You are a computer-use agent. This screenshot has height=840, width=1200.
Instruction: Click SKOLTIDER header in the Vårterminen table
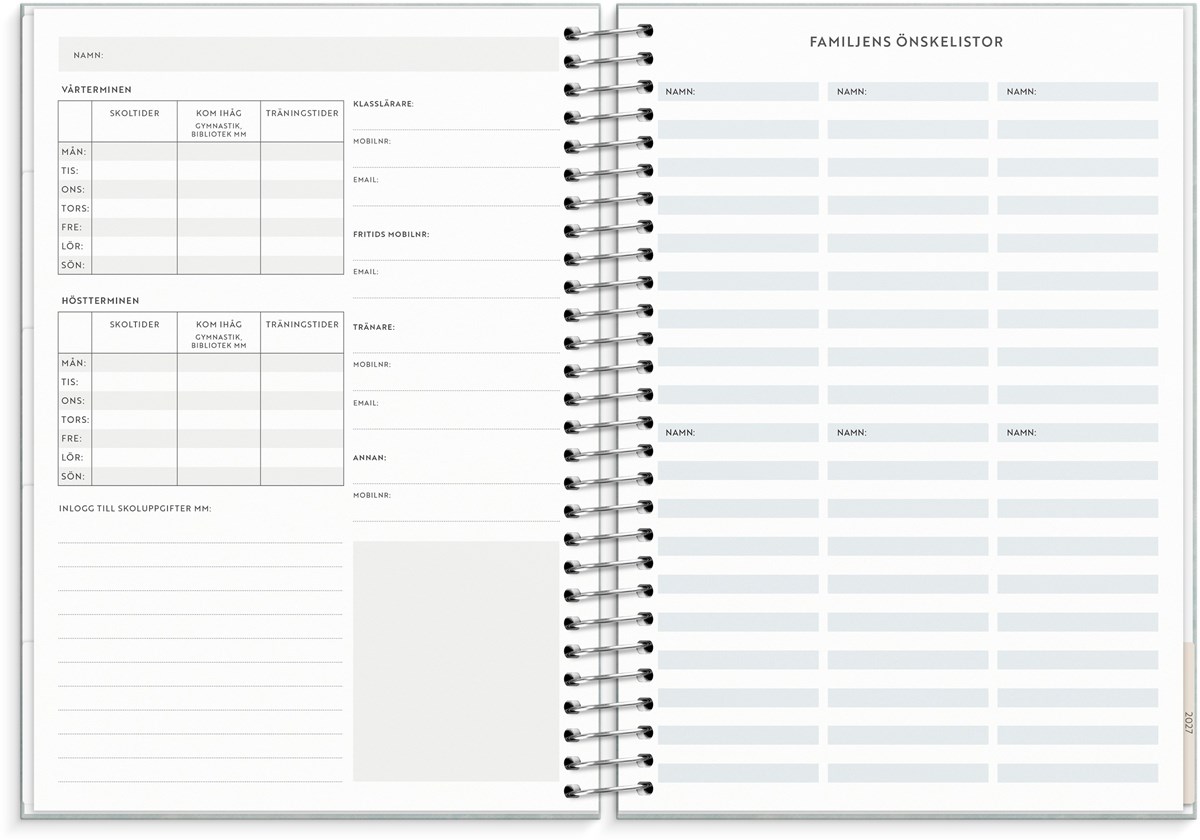135,114
